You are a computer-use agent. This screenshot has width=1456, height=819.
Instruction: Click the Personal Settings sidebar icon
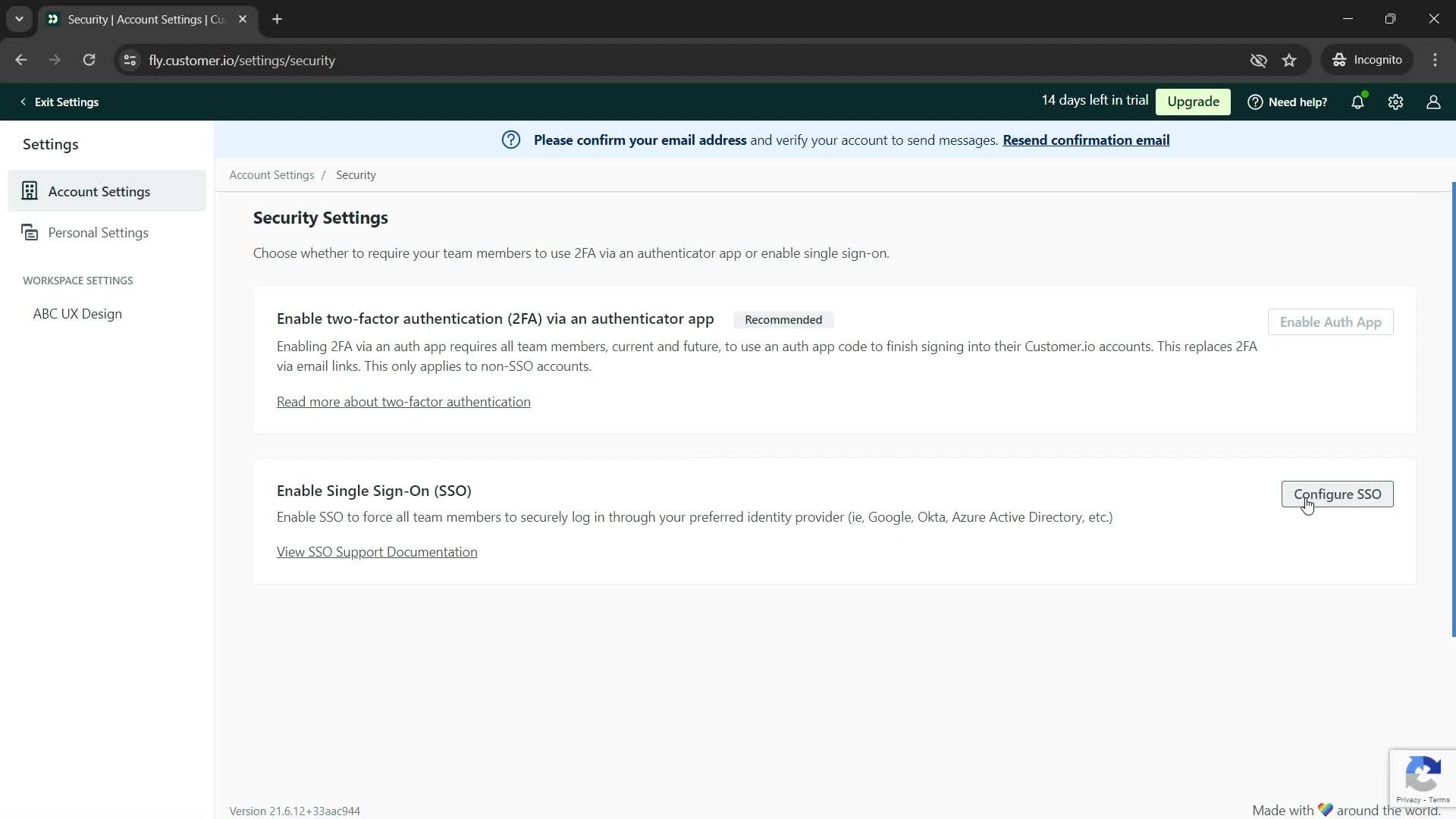tap(29, 232)
